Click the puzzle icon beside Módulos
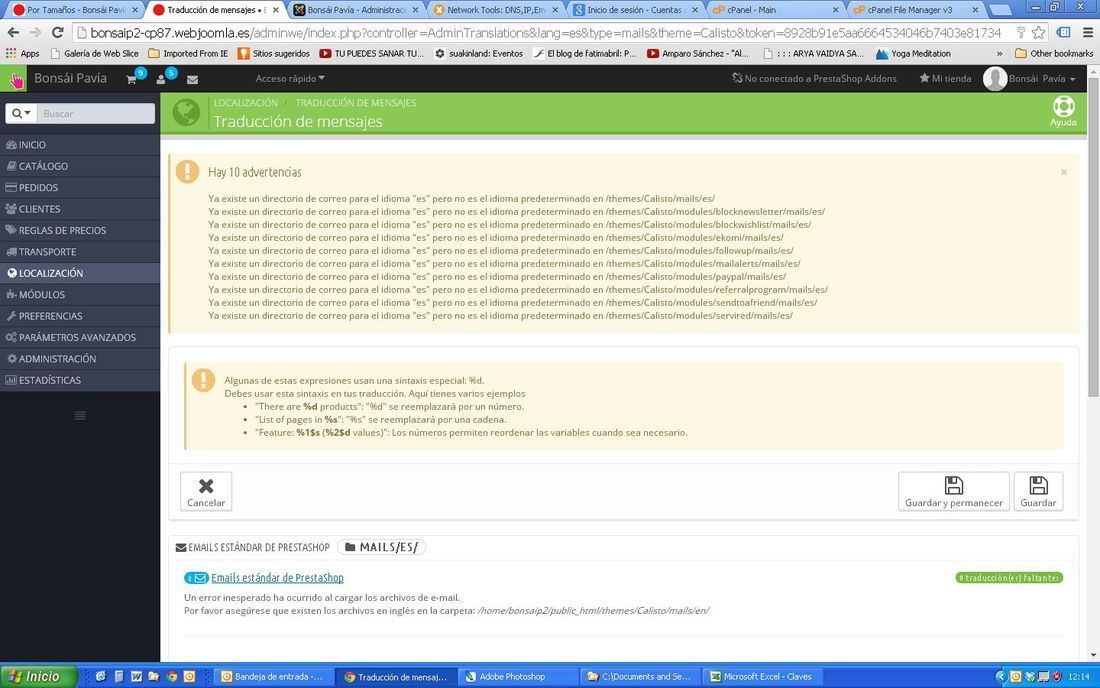The height and width of the screenshot is (688, 1100). 11,295
